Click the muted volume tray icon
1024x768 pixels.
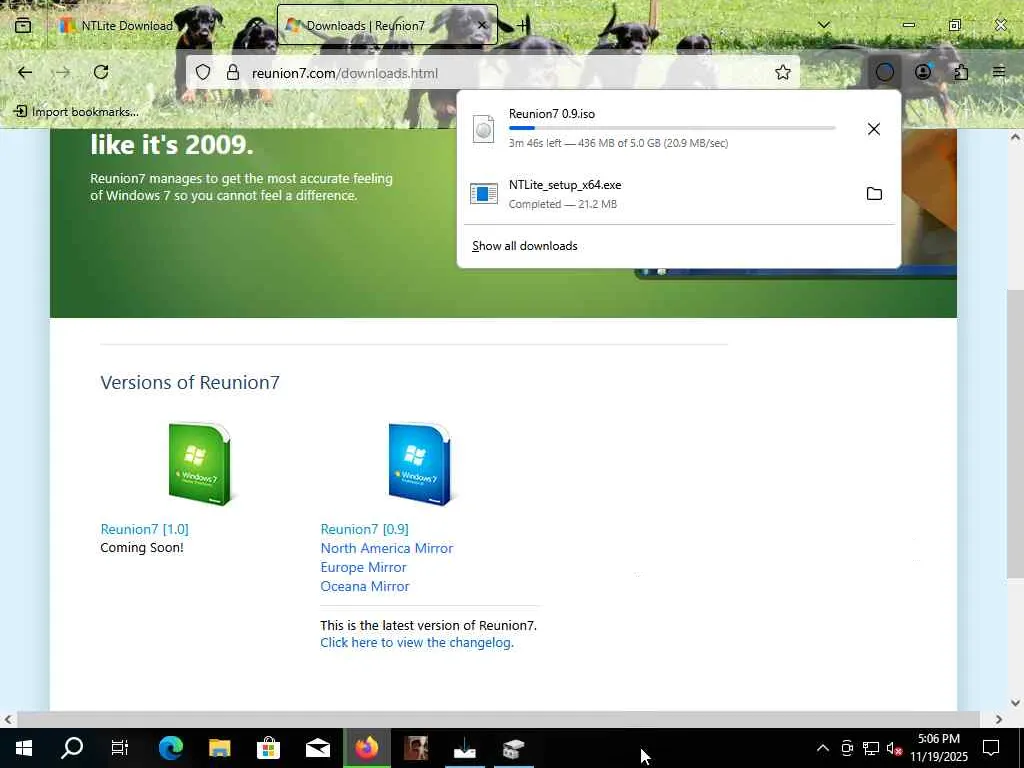pyautogui.click(x=894, y=748)
